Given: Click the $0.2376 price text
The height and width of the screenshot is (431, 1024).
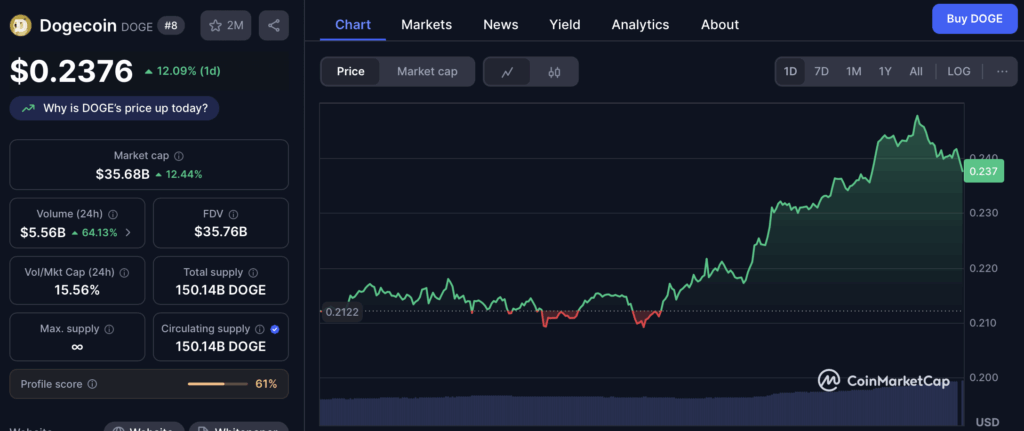Looking at the screenshot, I should coord(71,71).
